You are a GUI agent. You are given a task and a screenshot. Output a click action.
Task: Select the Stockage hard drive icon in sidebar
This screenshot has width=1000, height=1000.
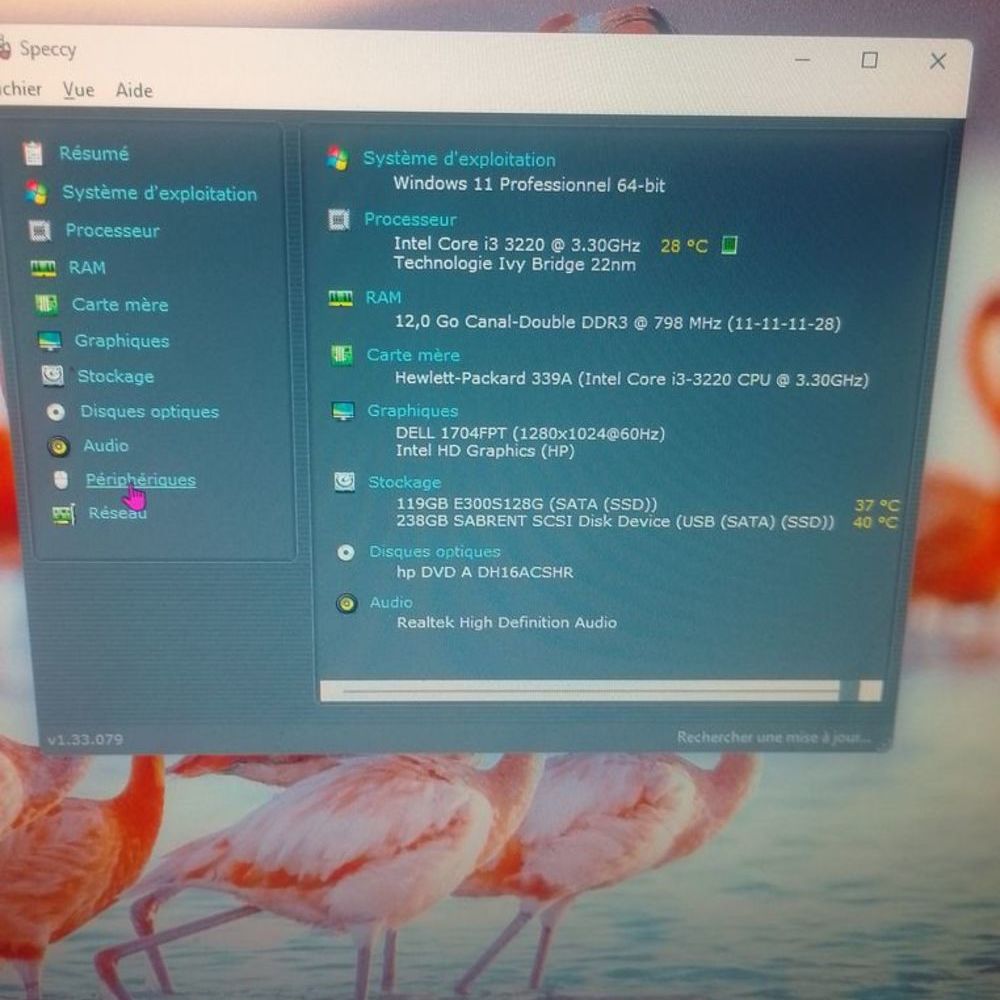(53, 376)
